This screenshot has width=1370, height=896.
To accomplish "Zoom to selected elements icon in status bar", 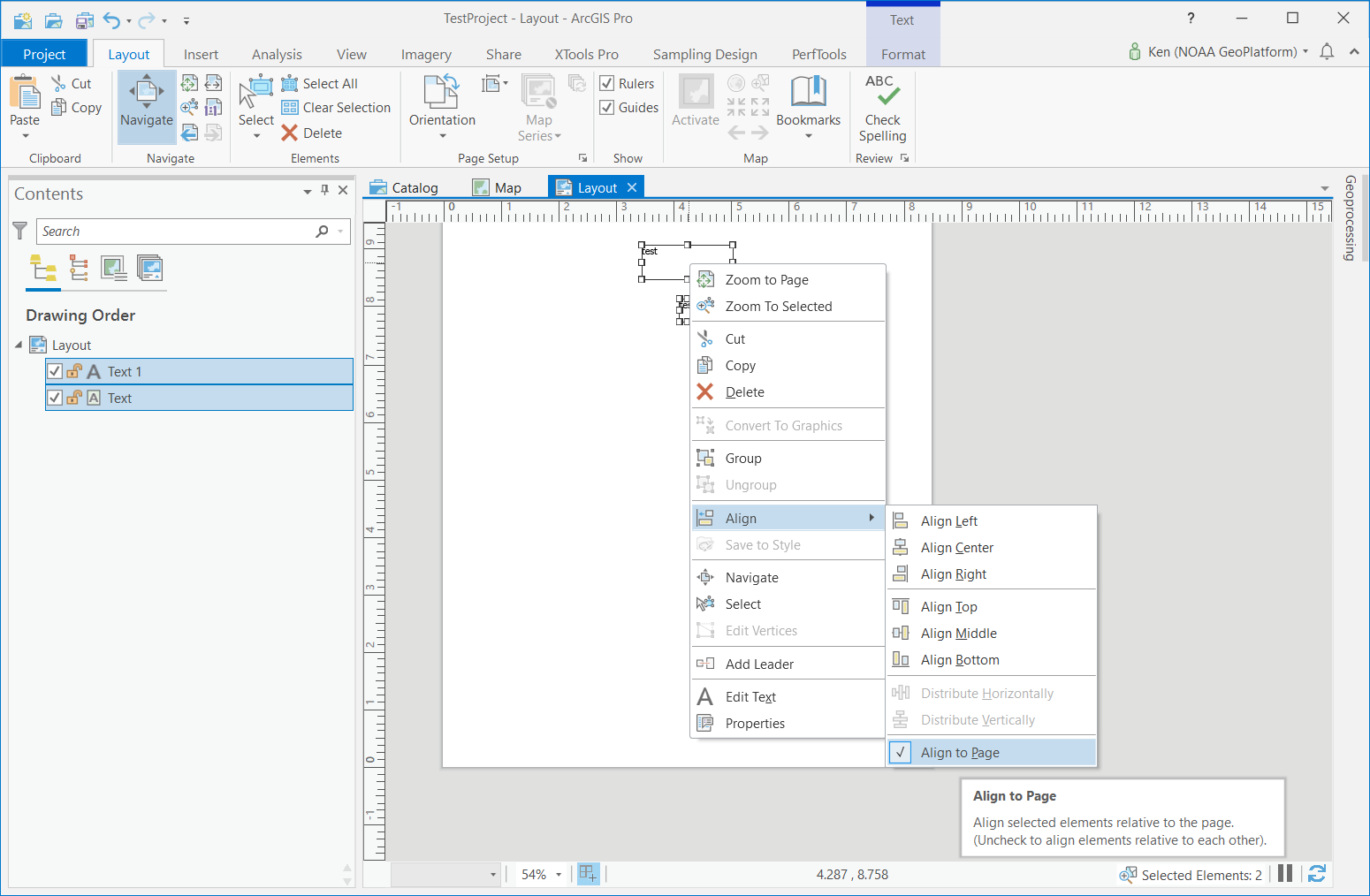I will click(x=1128, y=875).
